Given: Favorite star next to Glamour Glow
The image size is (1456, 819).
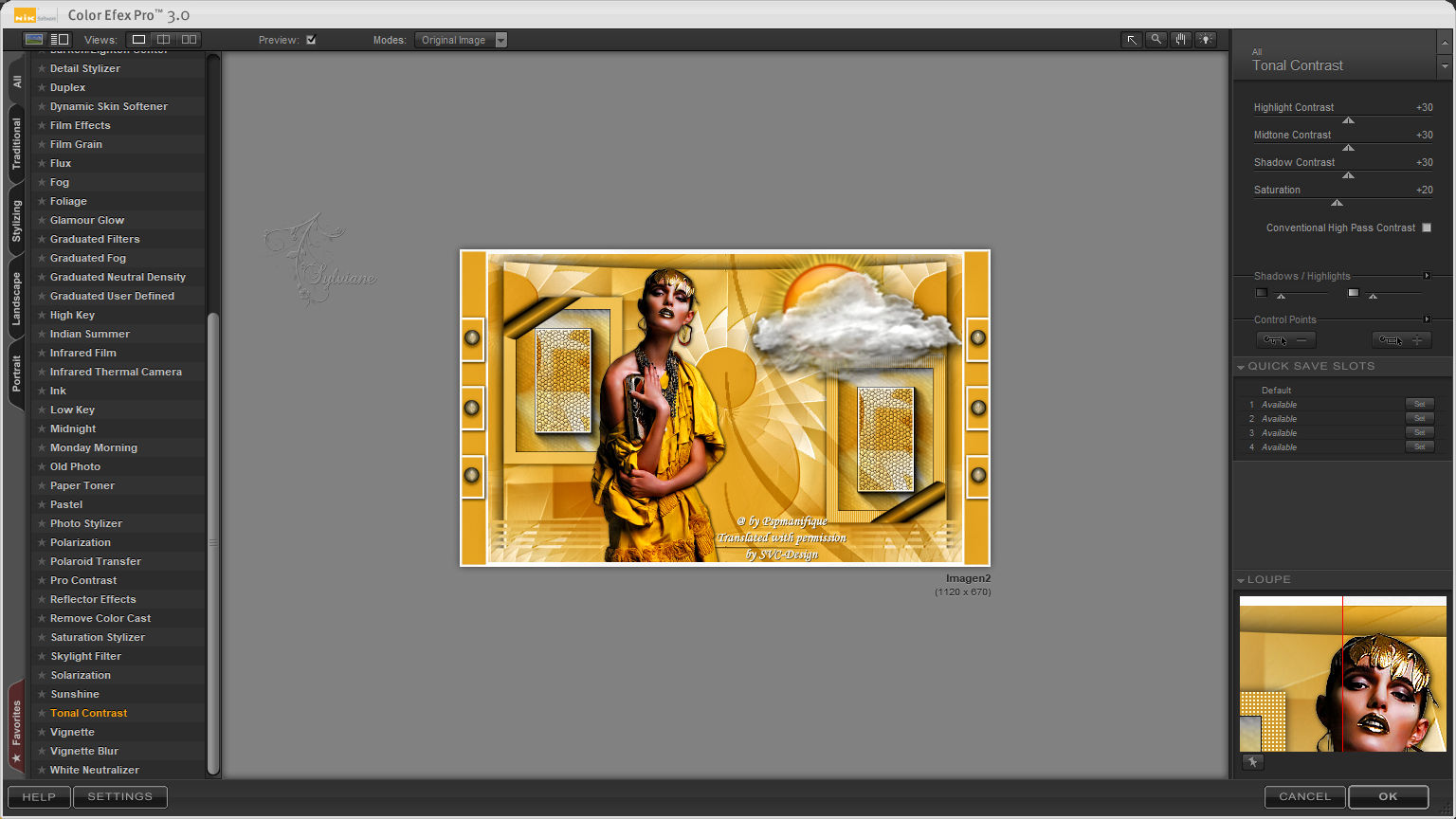Looking at the screenshot, I should (x=42, y=220).
